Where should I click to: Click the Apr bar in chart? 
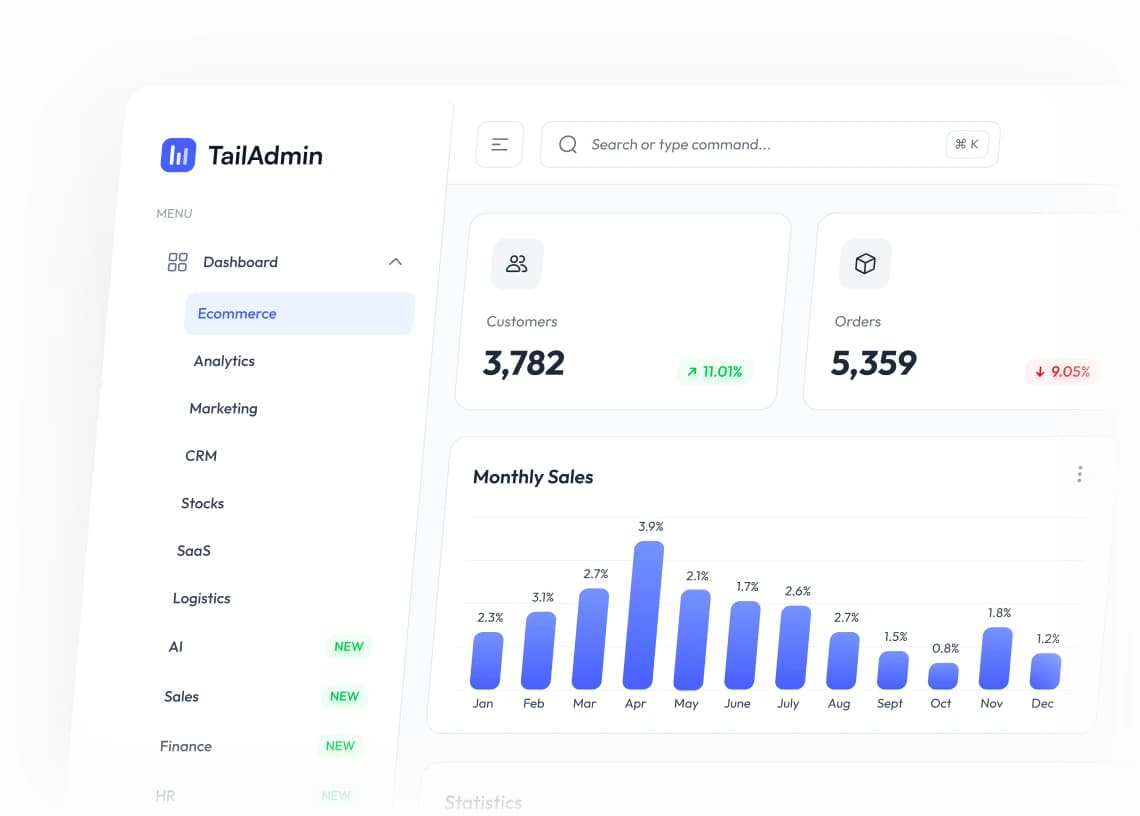pos(643,615)
